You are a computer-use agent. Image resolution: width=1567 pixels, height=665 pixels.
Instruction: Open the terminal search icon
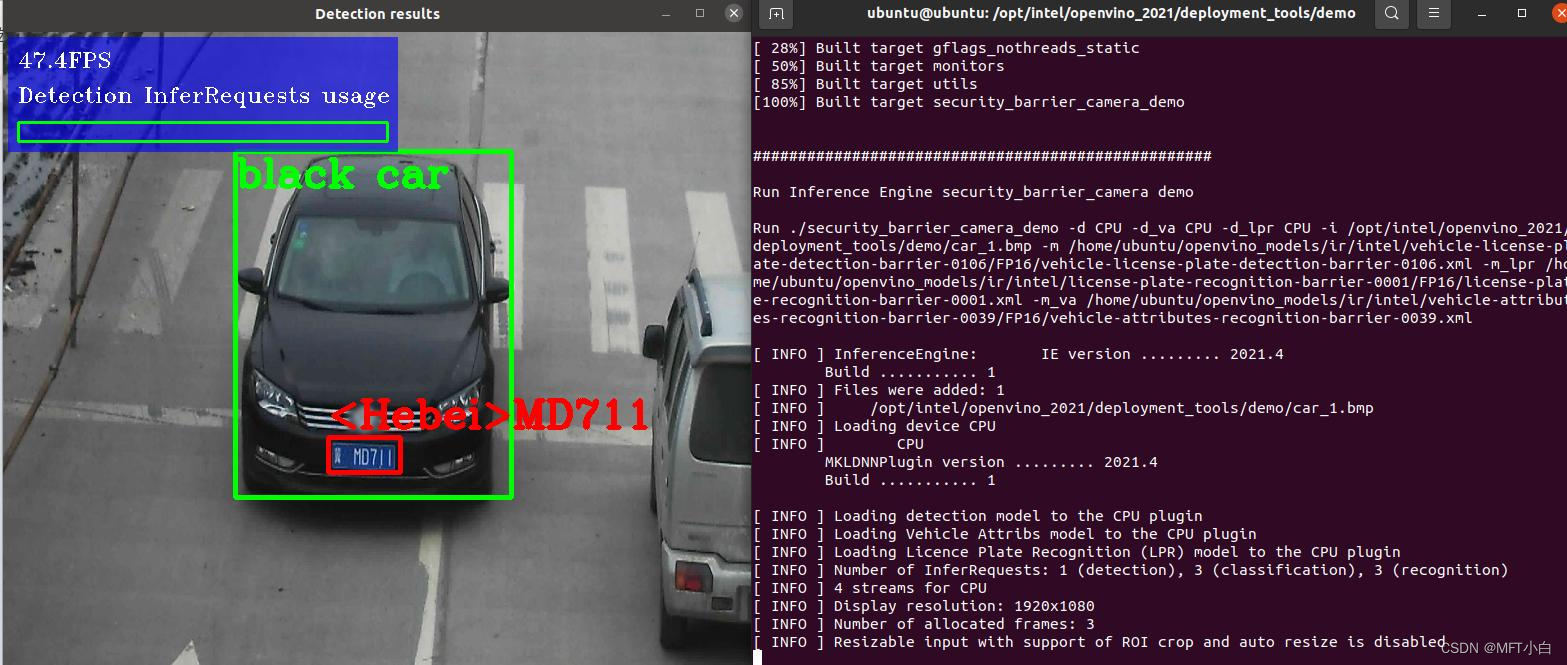pyautogui.click(x=1391, y=13)
